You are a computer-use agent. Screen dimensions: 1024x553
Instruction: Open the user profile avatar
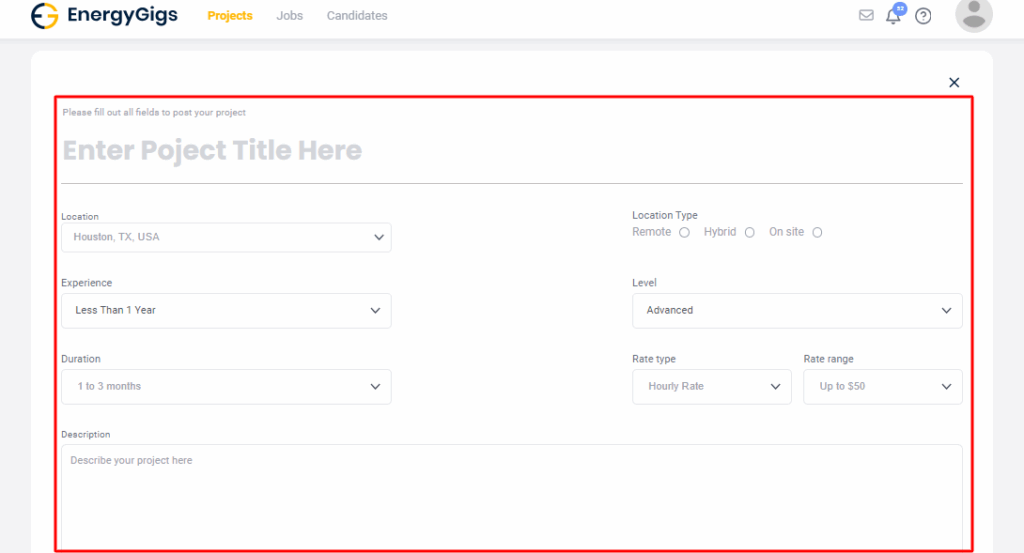tap(973, 15)
